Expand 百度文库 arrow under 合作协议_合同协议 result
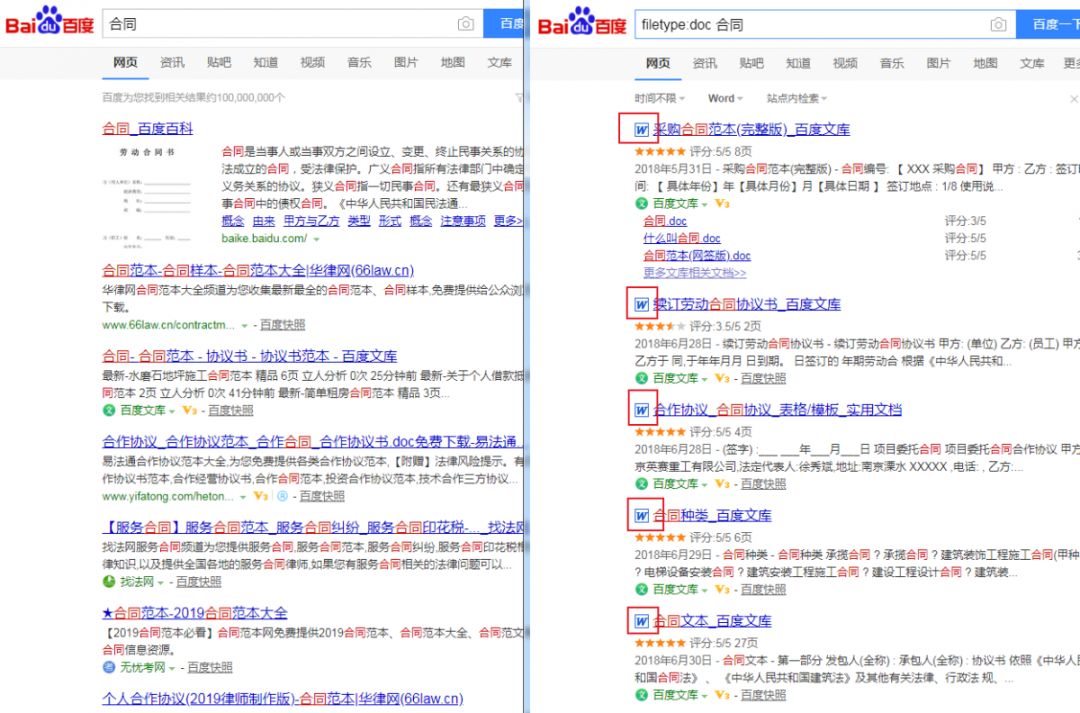The width and height of the screenshot is (1080, 713). coord(705,484)
